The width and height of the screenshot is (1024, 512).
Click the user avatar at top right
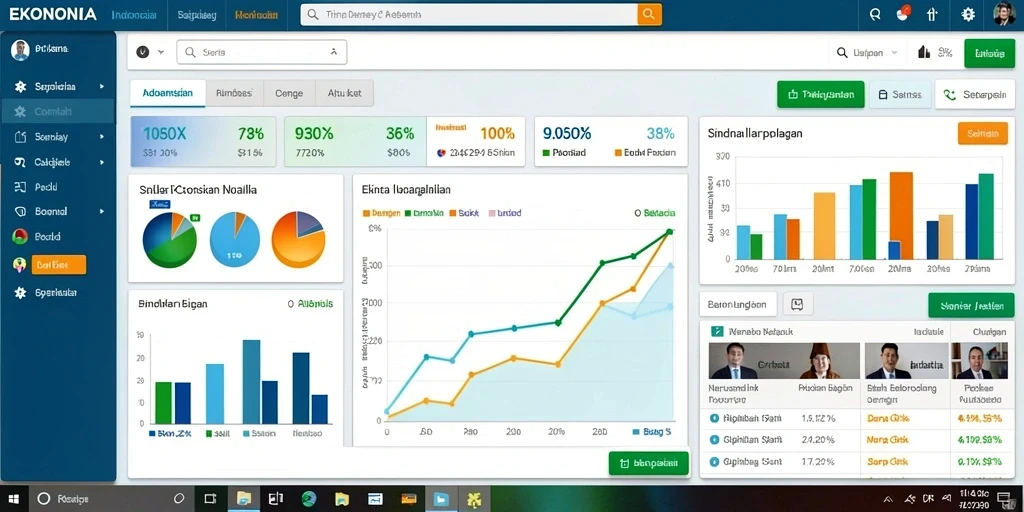click(x=1004, y=14)
